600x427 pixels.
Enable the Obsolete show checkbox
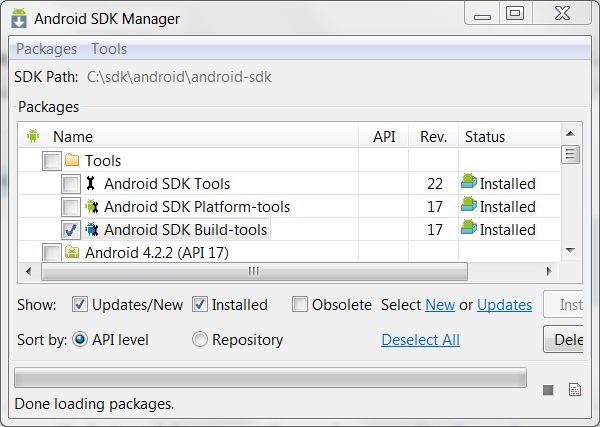[x=300, y=305]
